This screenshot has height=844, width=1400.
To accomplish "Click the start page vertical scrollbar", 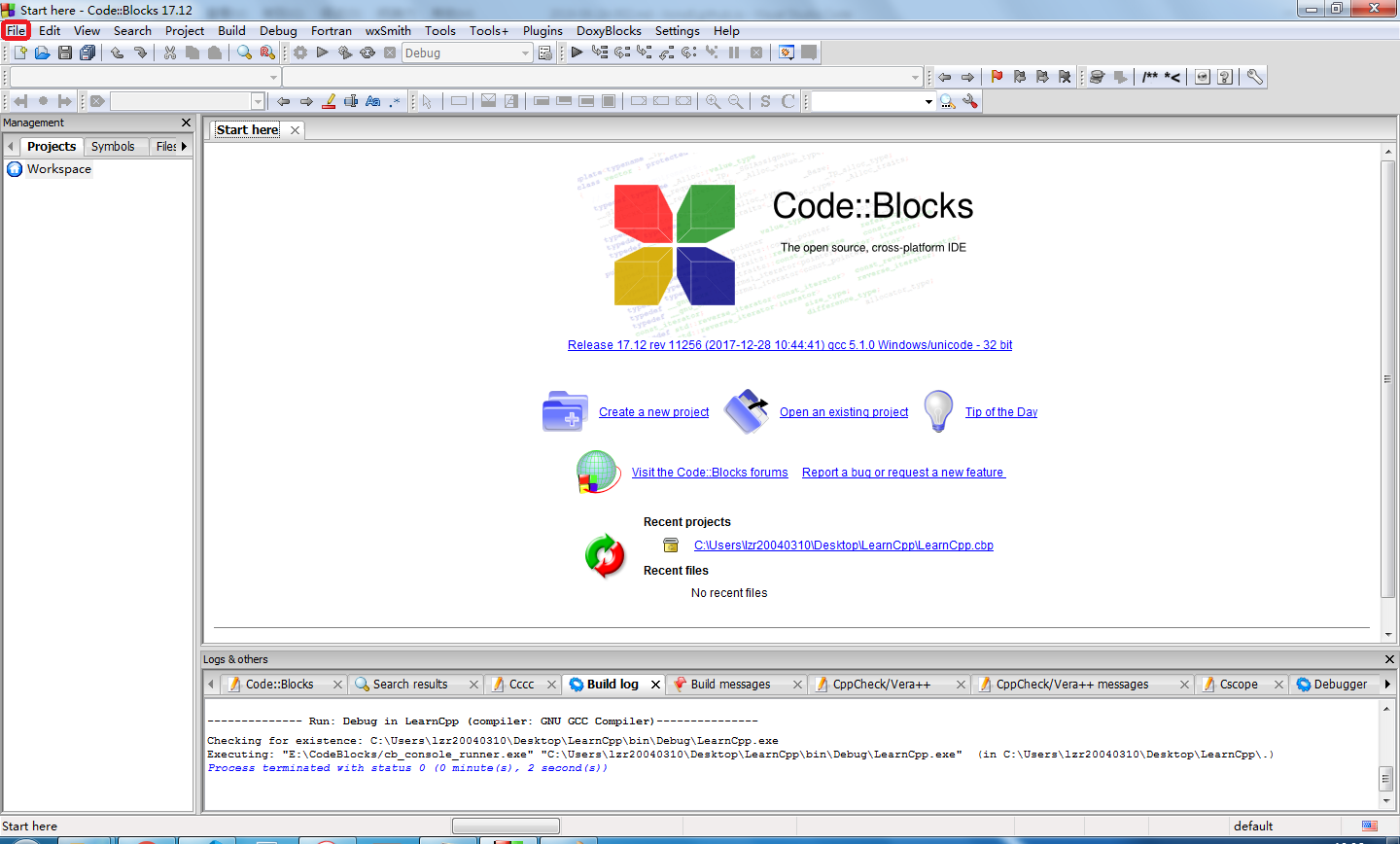I will 1387,379.
